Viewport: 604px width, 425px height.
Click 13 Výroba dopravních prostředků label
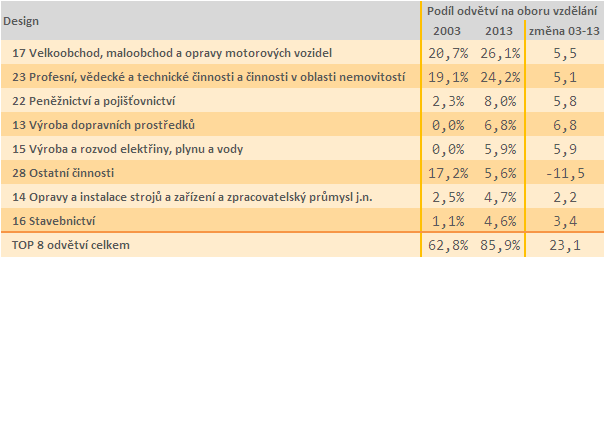click(x=103, y=125)
